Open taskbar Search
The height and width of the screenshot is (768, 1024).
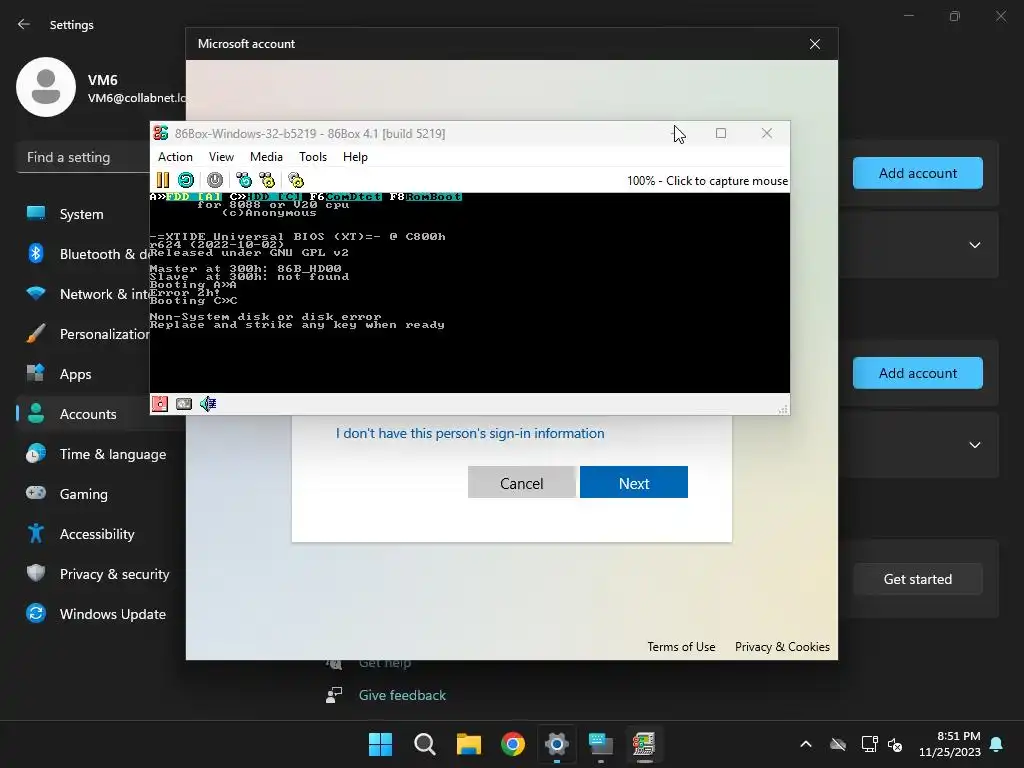(x=424, y=744)
